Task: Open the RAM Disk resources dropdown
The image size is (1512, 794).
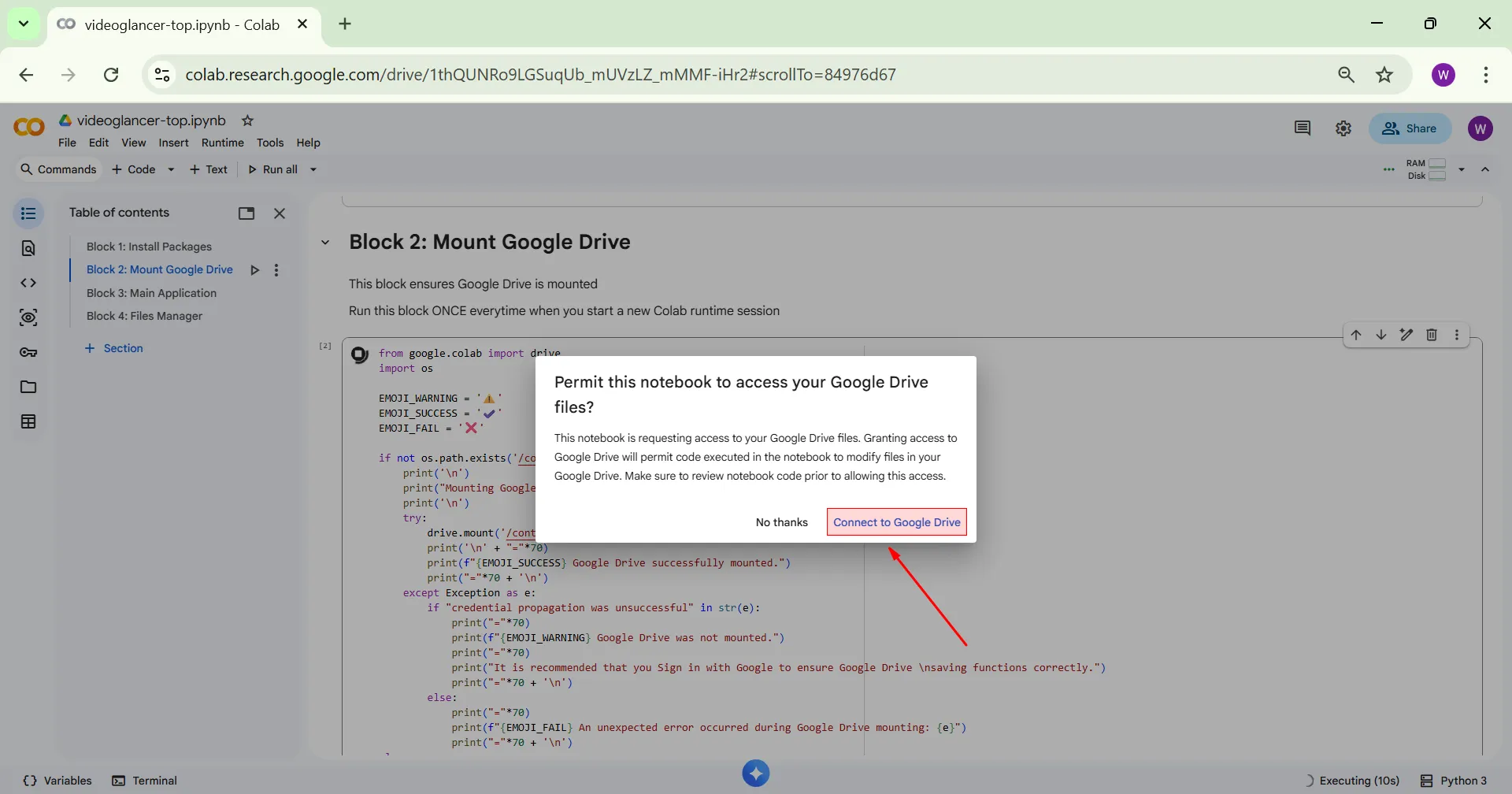Action: pos(1462,169)
